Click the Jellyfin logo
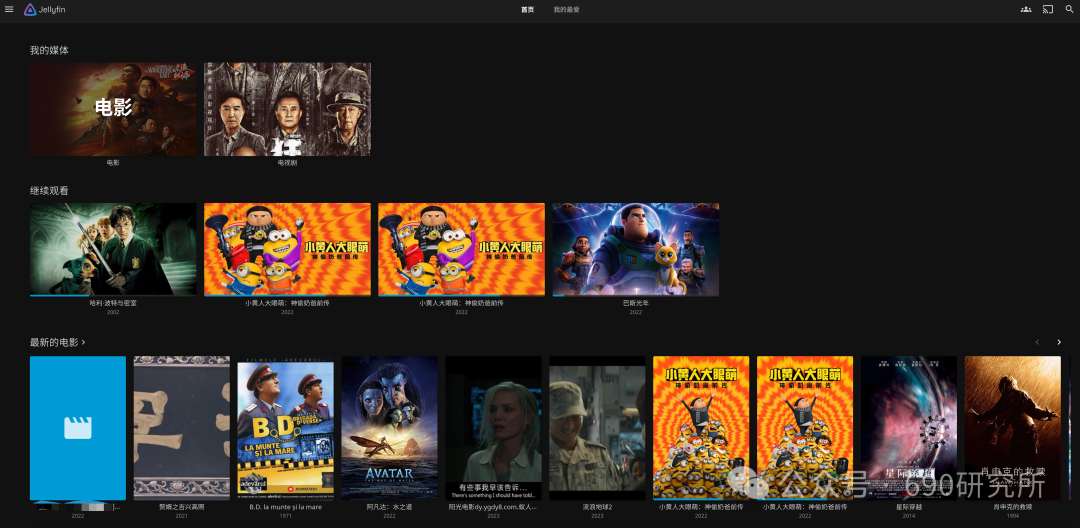The height and width of the screenshot is (528, 1080). coord(45,10)
